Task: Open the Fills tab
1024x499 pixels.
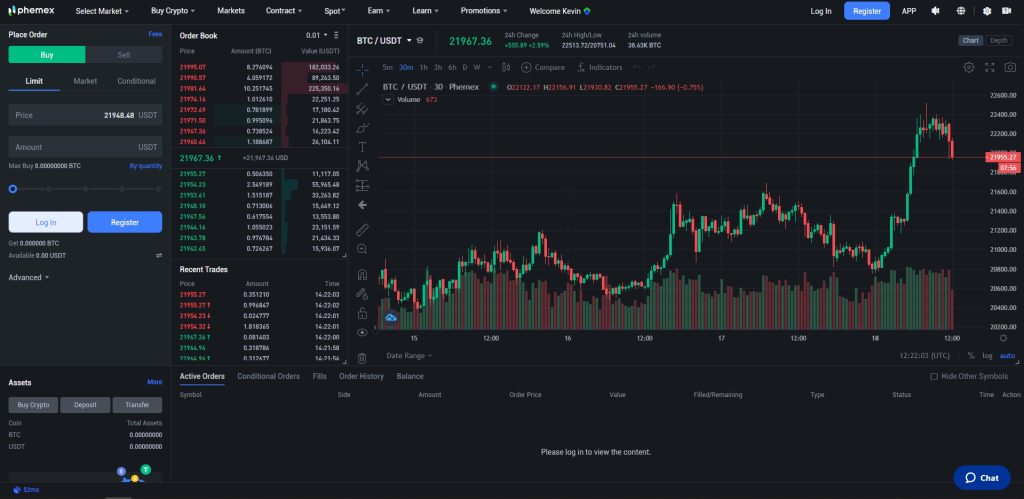Action: 319,376
